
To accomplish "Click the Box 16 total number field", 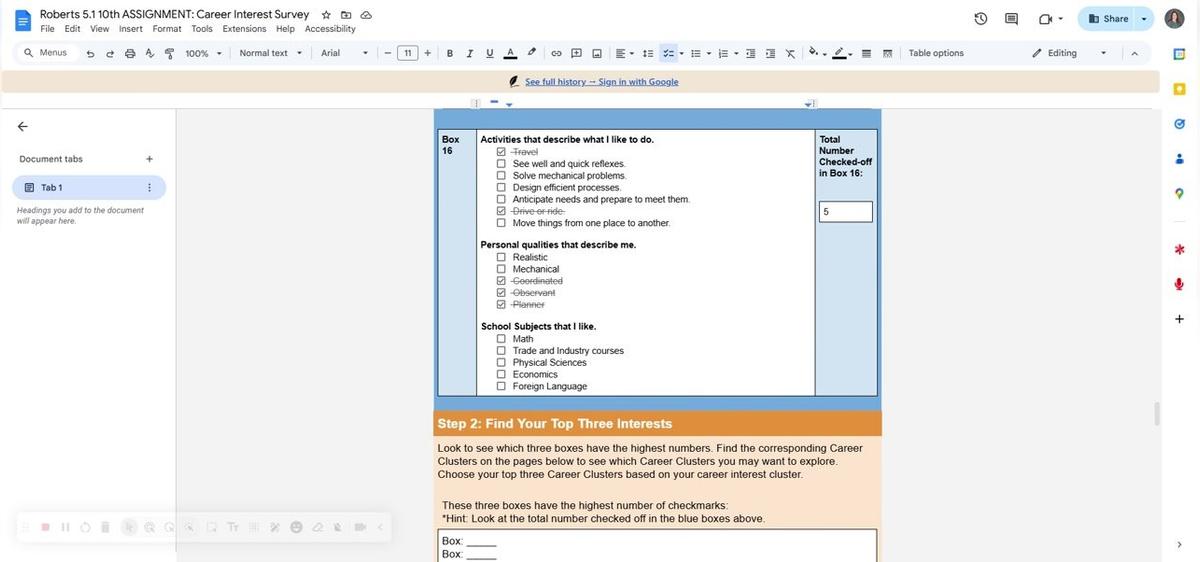I will click(845, 212).
